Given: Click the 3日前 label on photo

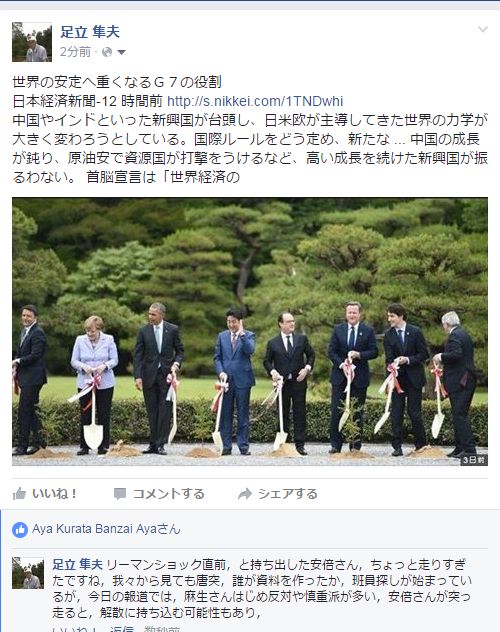Looking at the screenshot, I should (474, 460).
